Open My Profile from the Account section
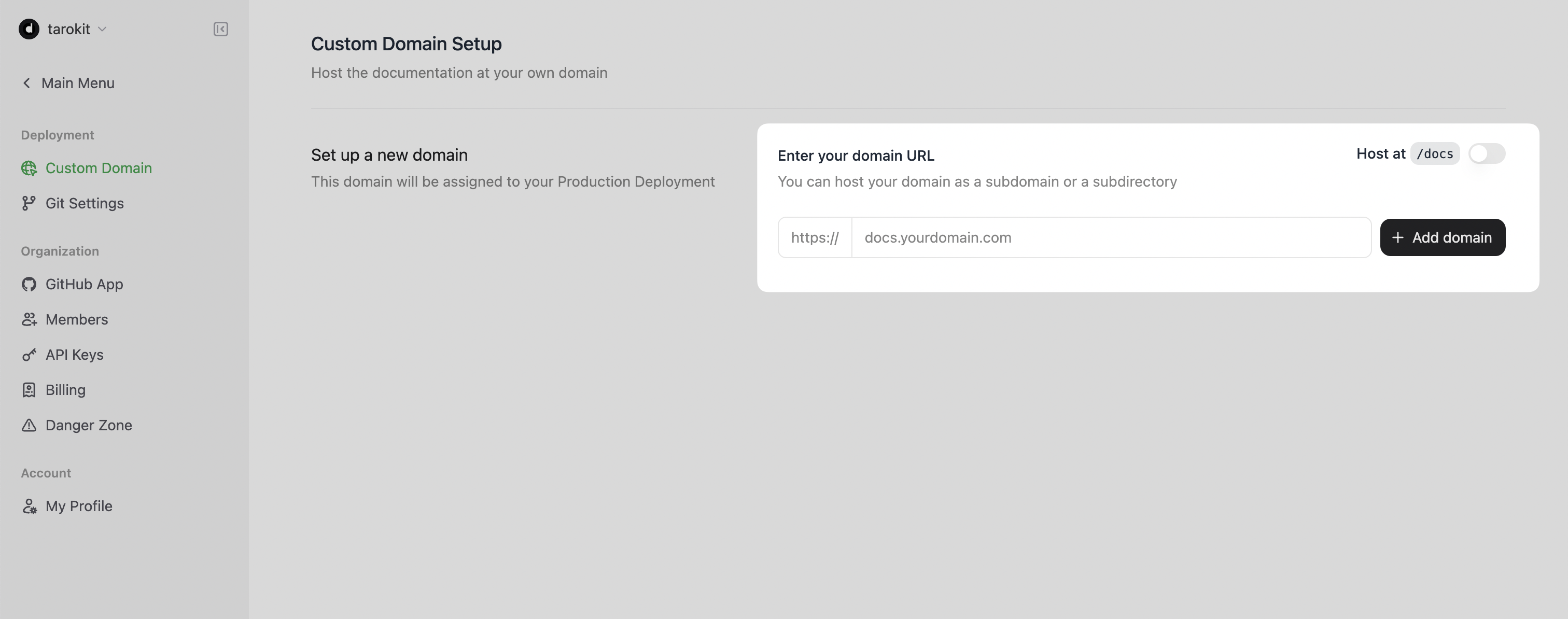1568x619 pixels. coord(78,506)
